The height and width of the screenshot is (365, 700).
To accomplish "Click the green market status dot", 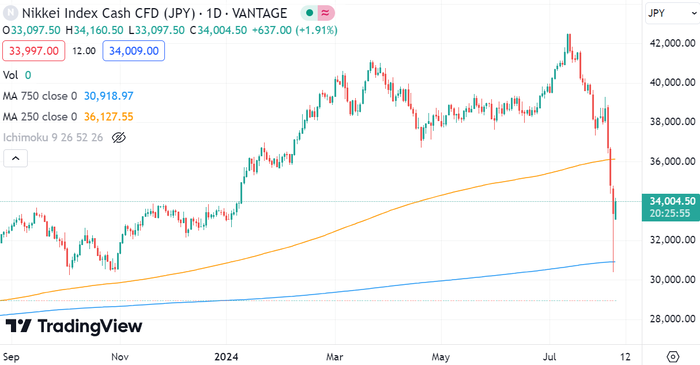I will [x=309, y=13].
